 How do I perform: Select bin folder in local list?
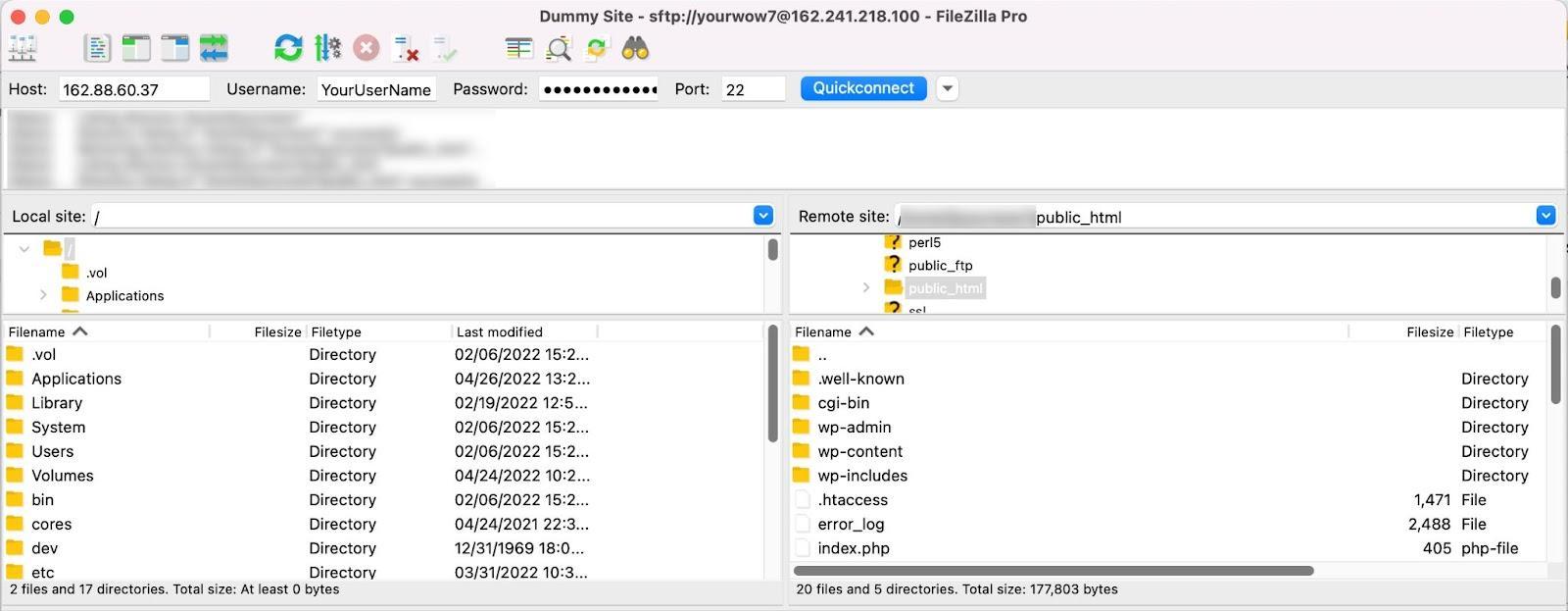coord(383,499)
